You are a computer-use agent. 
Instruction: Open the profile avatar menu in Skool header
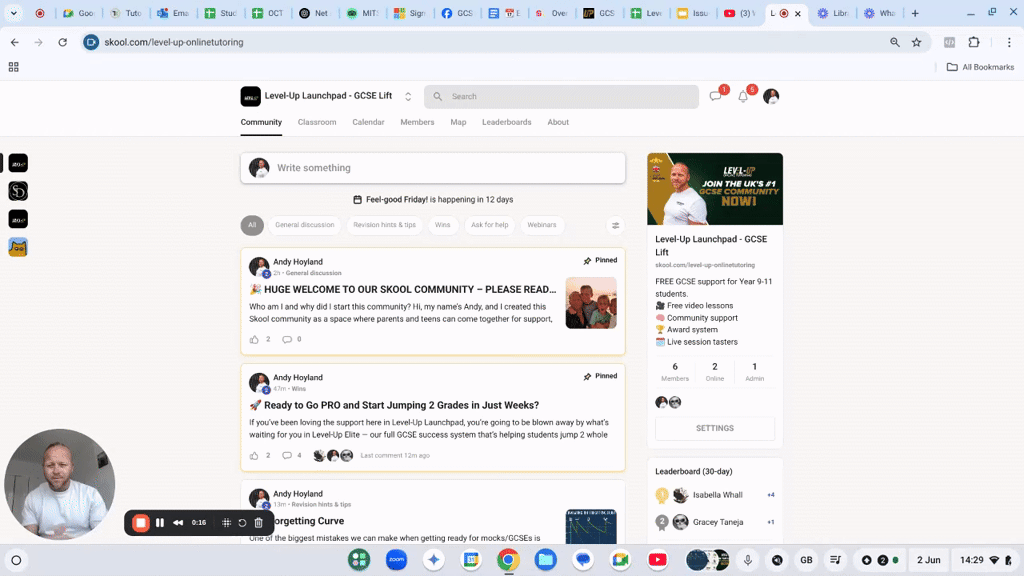(x=771, y=96)
